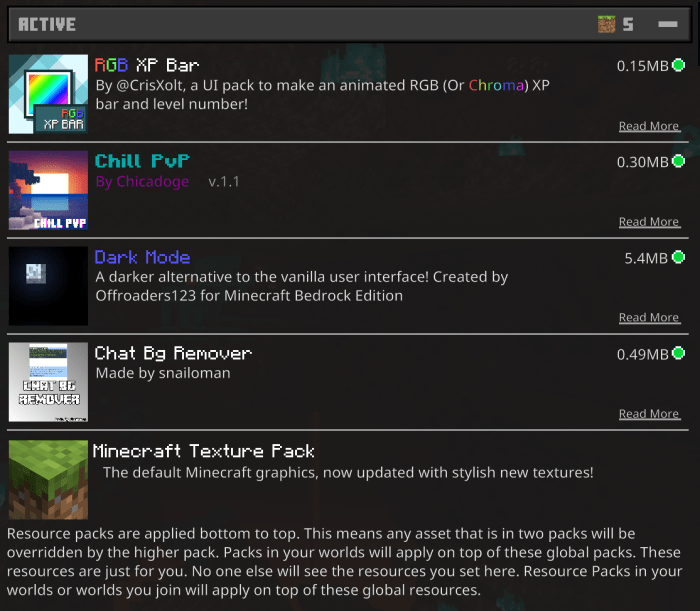The width and height of the screenshot is (700, 611).
Task: Click green status dot for Chill PvP
Action: (x=678, y=161)
